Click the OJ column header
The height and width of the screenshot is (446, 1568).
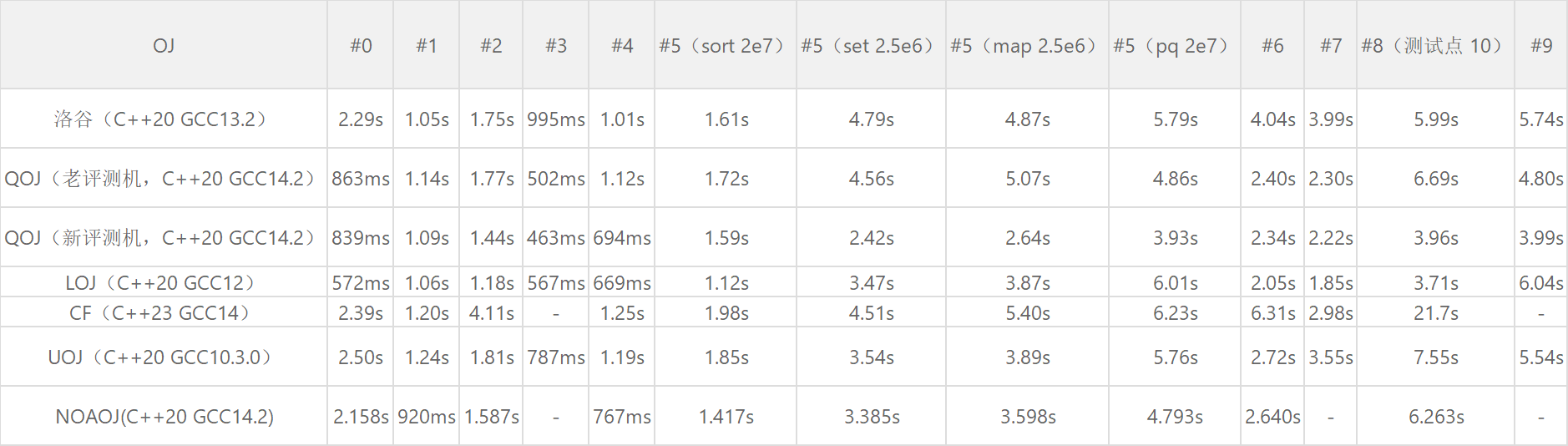pos(164,46)
